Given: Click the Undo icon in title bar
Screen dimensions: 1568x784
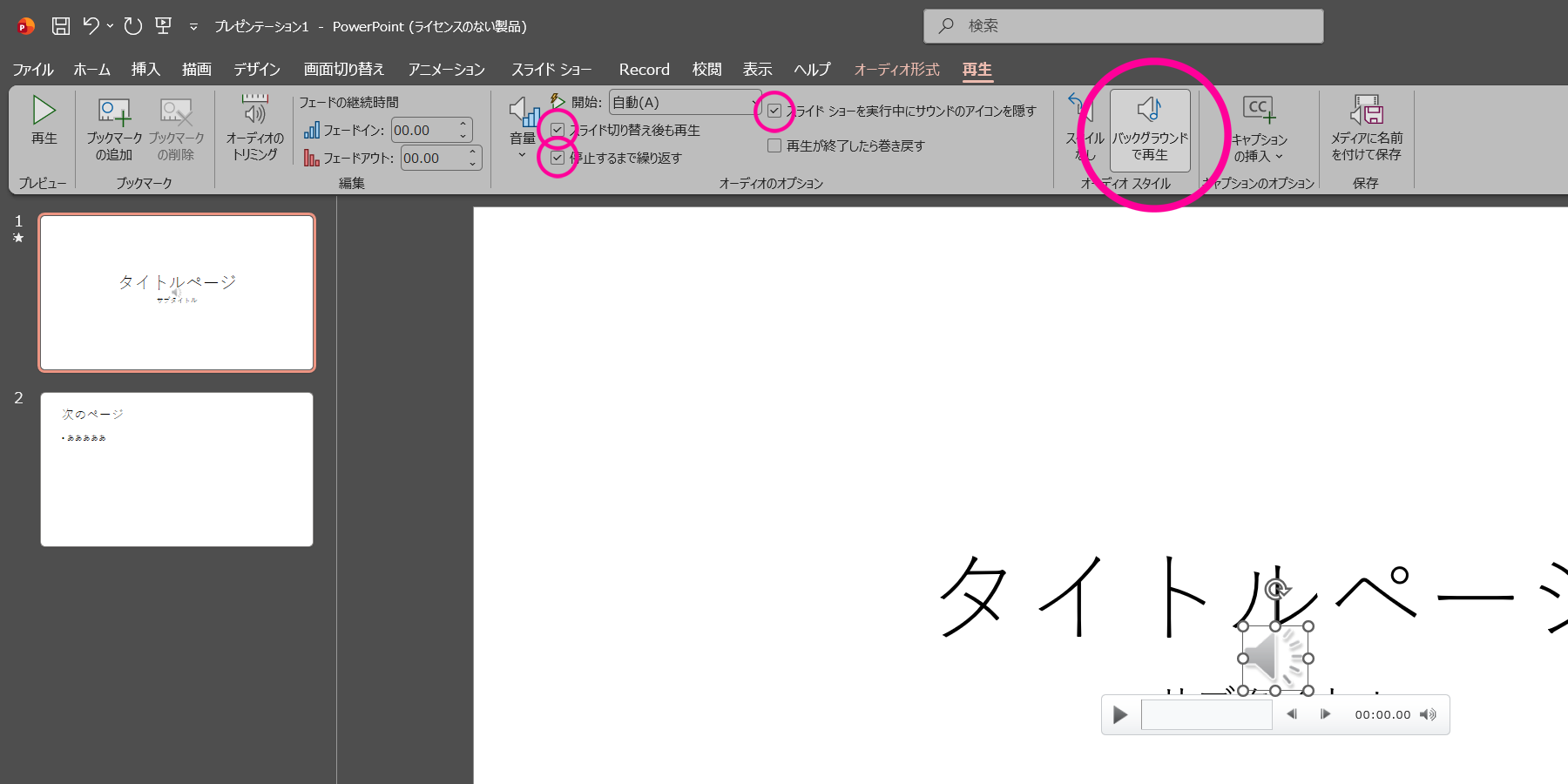Looking at the screenshot, I should [91, 26].
